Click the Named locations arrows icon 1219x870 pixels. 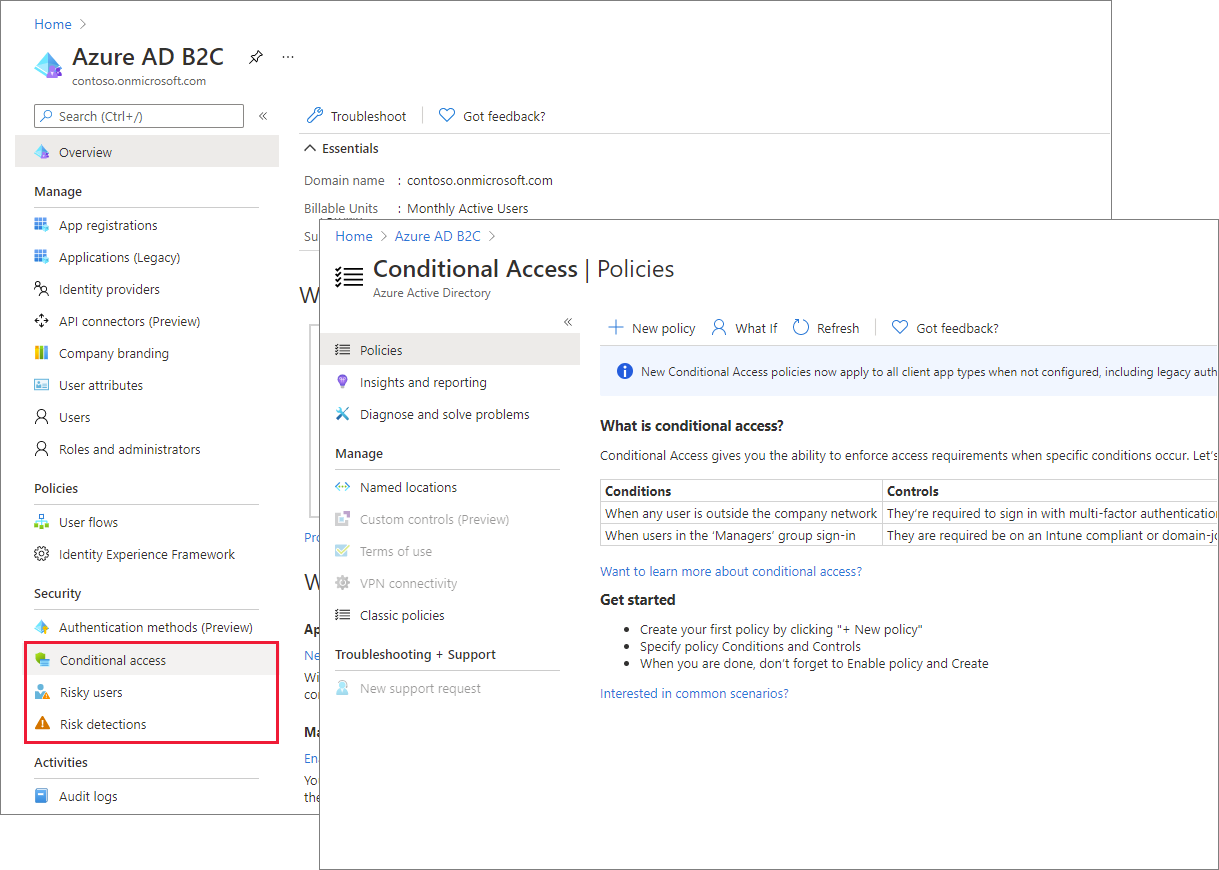point(343,487)
